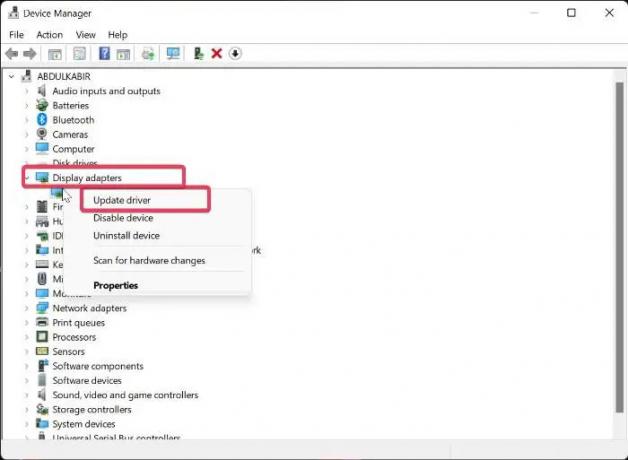Click the Forward arrow toolbar icon
The image size is (628, 460).
(x=30, y=53)
